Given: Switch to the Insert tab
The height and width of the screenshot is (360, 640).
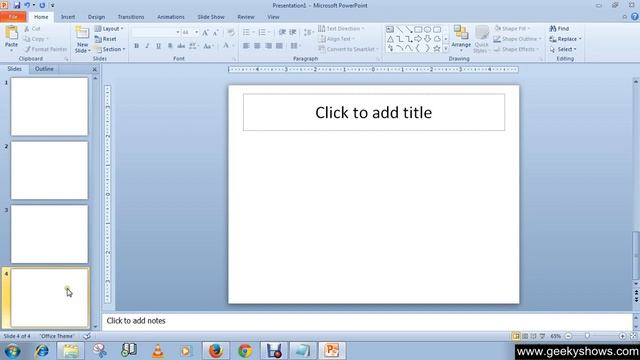Looking at the screenshot, I should click(68, 17).
